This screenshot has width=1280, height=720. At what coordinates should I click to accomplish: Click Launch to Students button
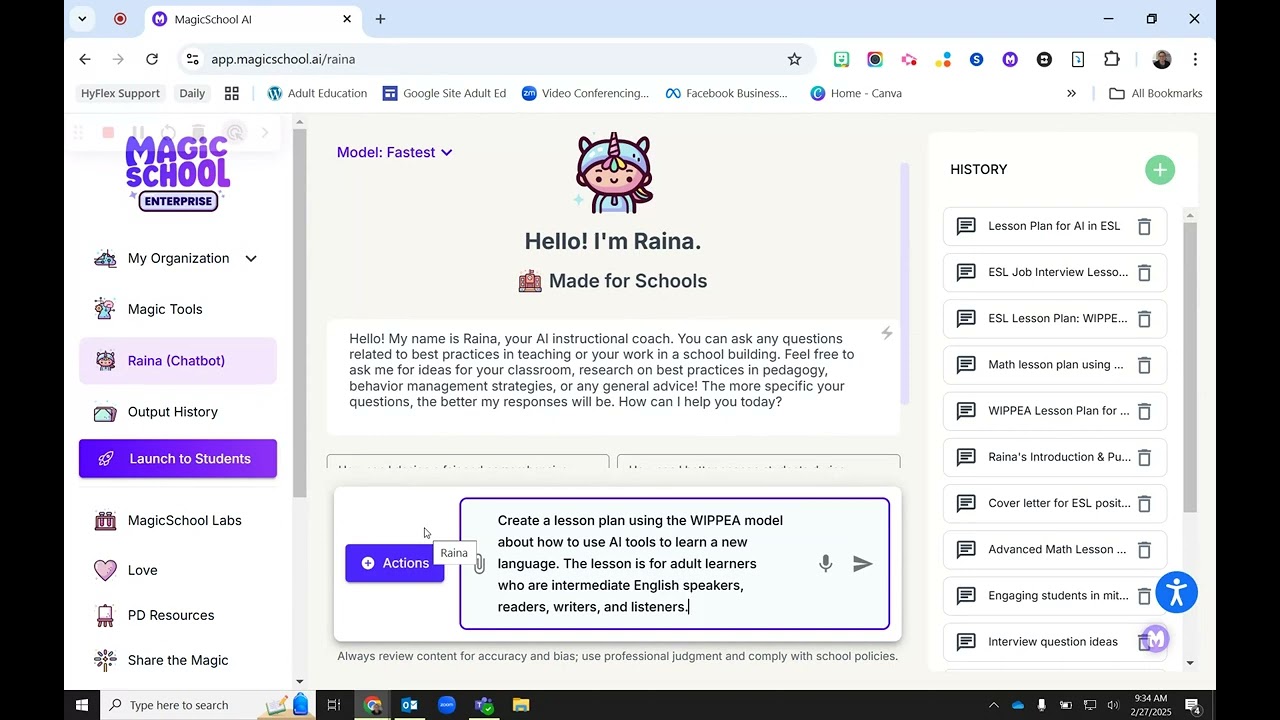(x=178, y=459)
